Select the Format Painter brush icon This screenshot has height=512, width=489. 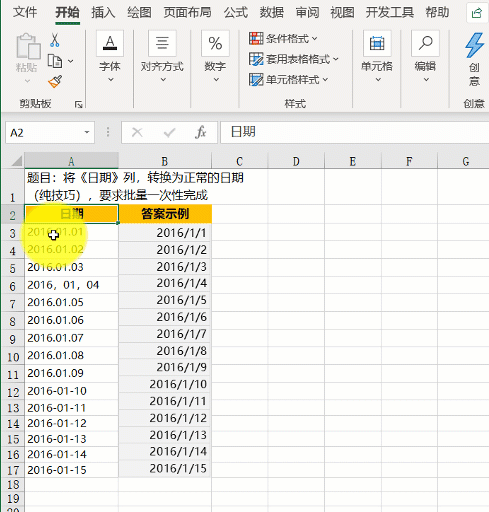[55, 81]
